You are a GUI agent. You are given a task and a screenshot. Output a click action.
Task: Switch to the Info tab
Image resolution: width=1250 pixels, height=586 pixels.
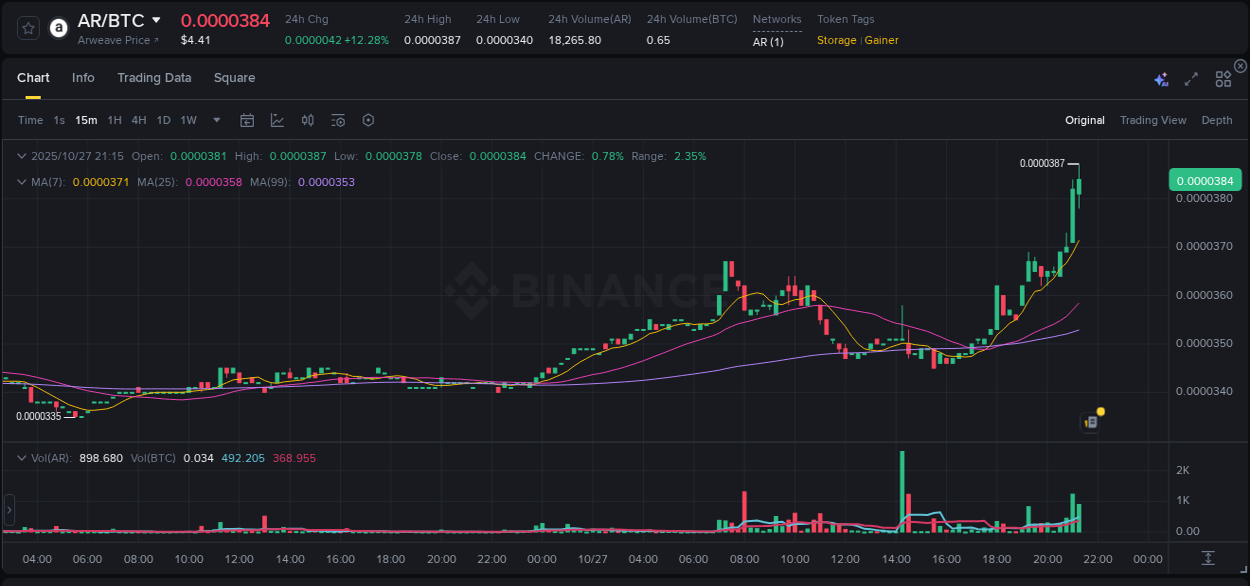coord(83,78)
